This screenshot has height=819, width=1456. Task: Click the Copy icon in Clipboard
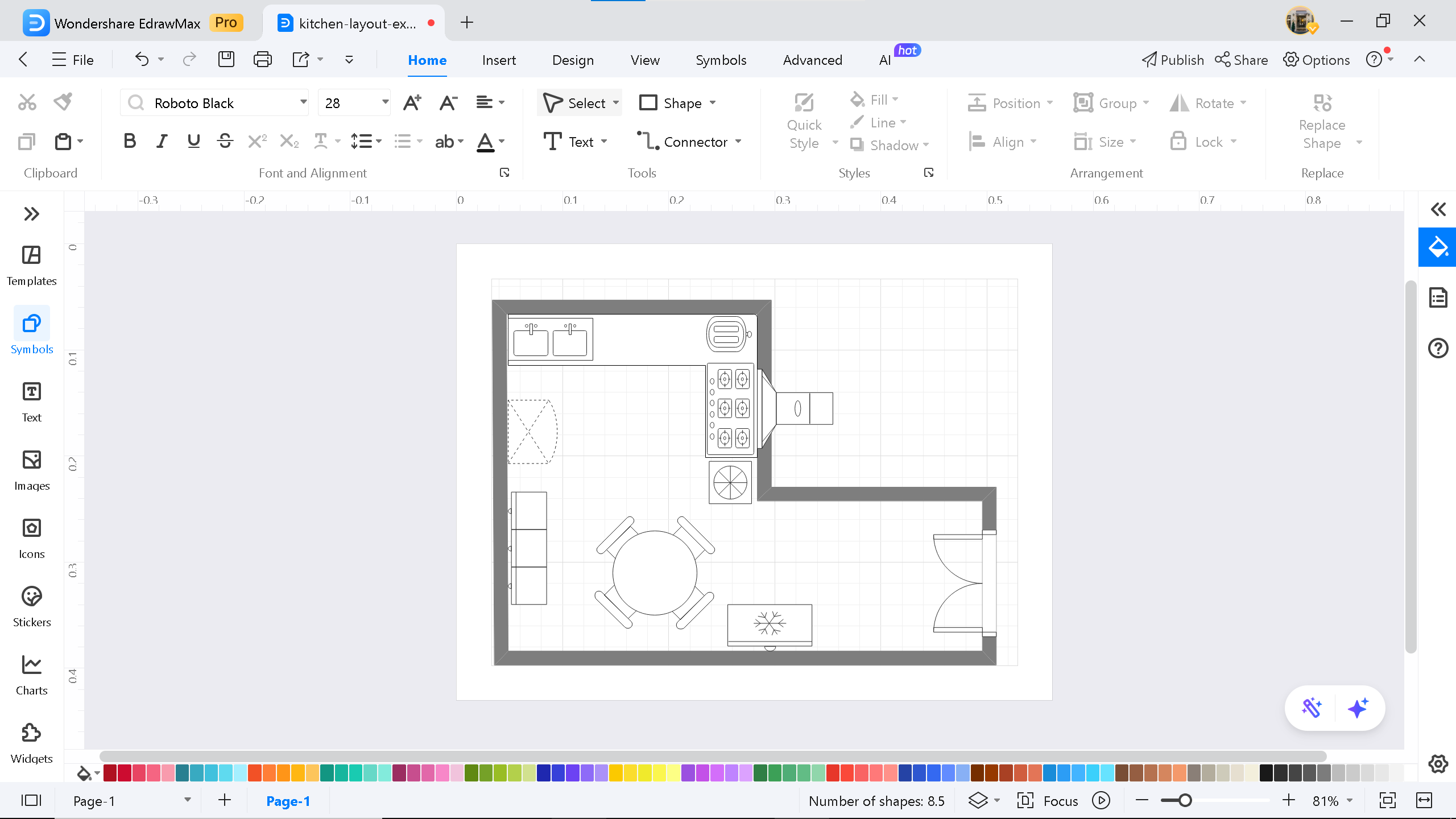27,141
